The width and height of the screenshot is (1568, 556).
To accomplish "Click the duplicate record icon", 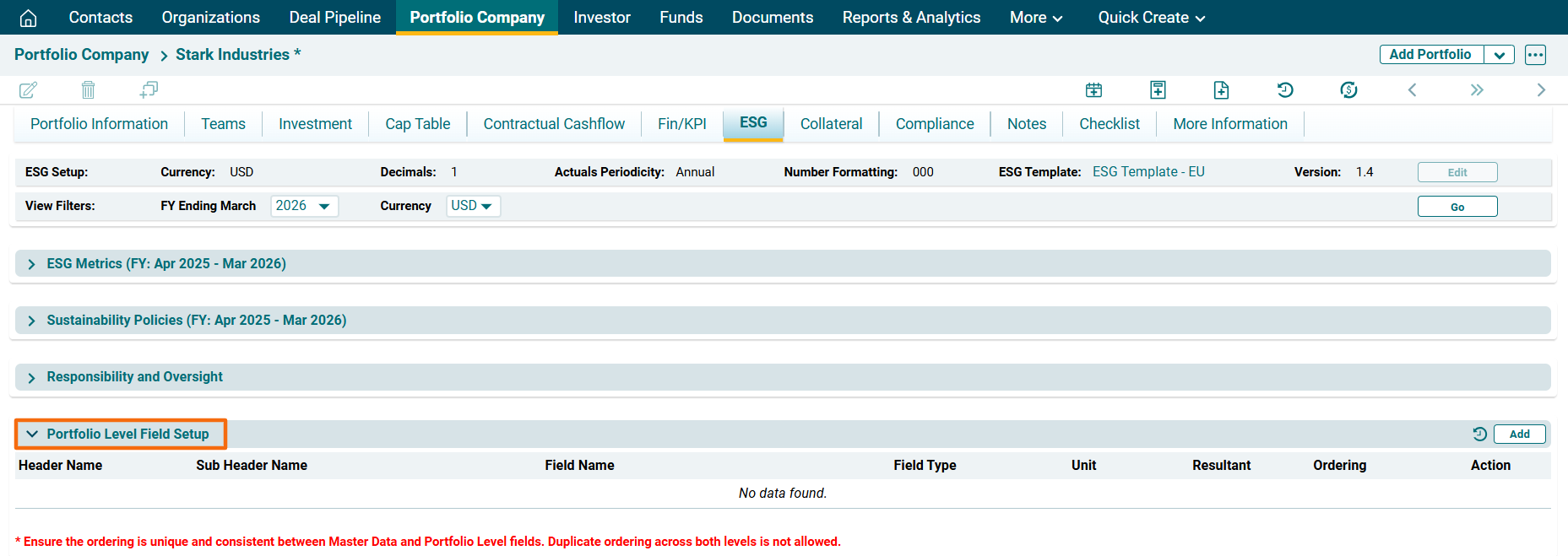I will 149,89.
